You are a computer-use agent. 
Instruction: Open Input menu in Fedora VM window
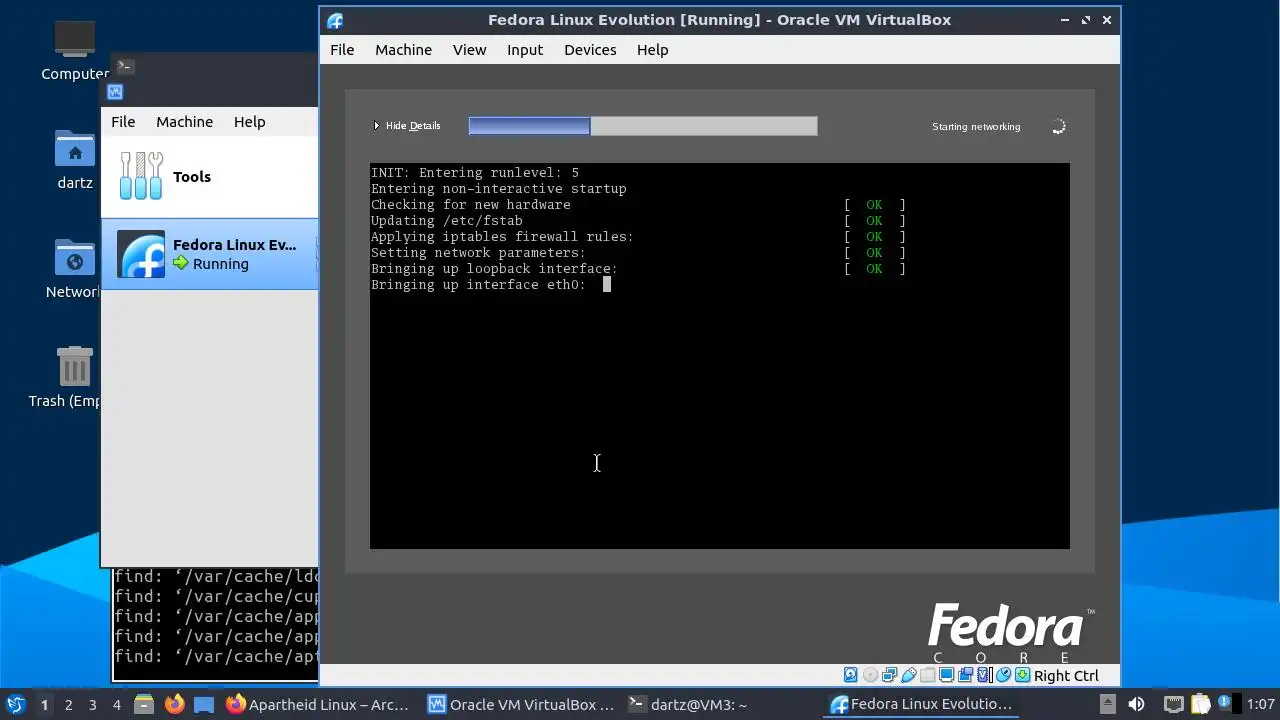525,50
